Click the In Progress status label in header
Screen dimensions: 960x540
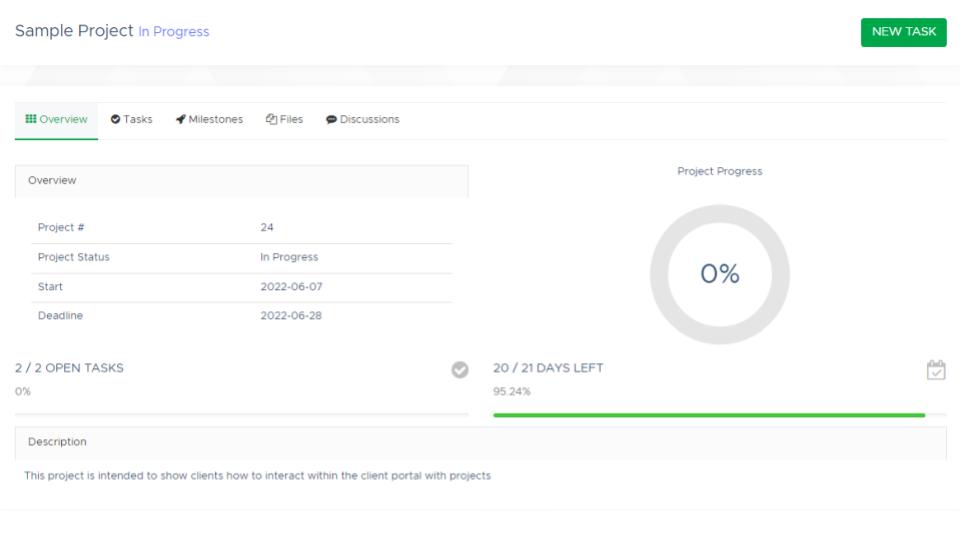point(174,32)
